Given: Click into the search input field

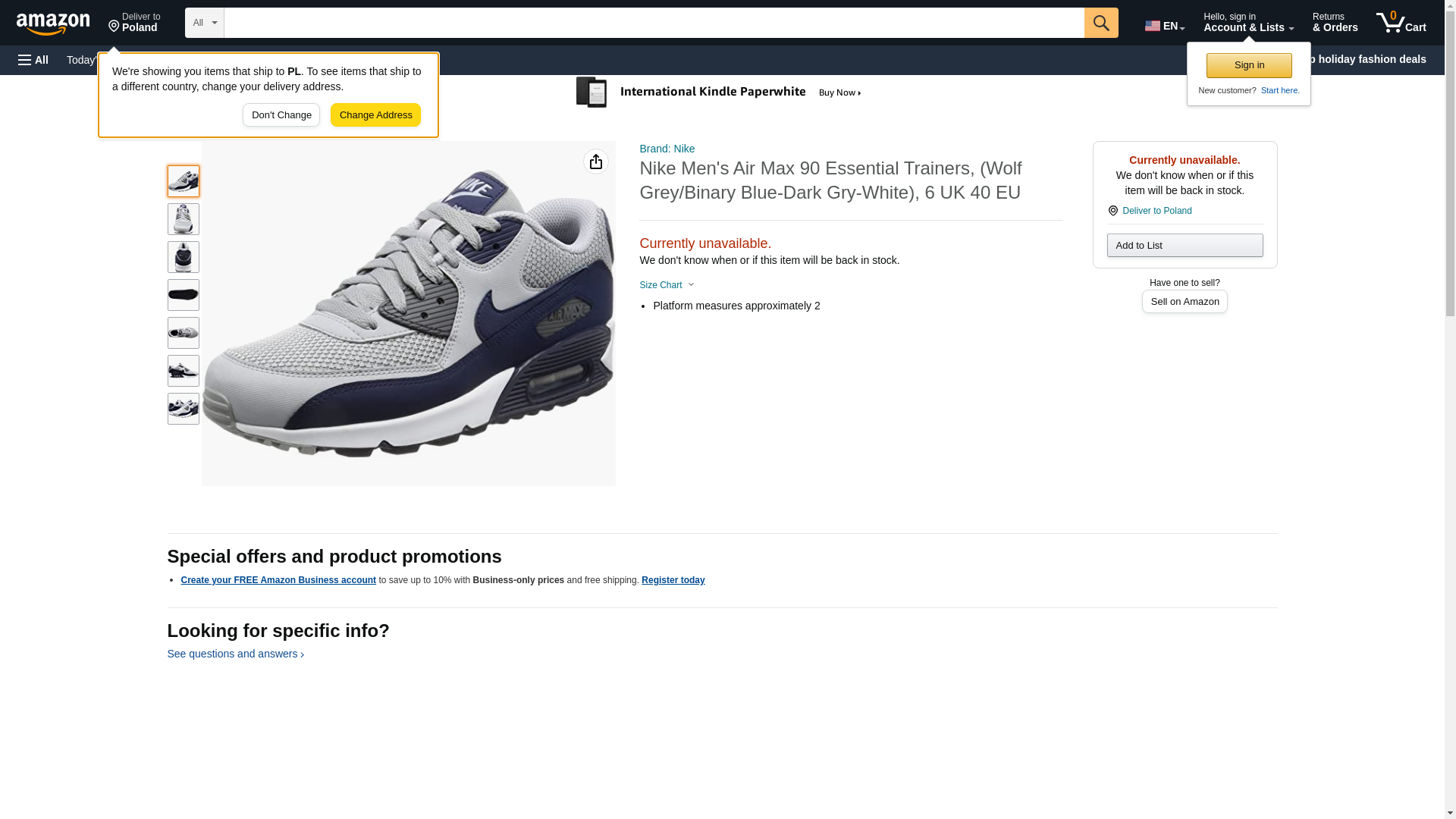Looking at the screenshot, I should (x=653, y=23).
